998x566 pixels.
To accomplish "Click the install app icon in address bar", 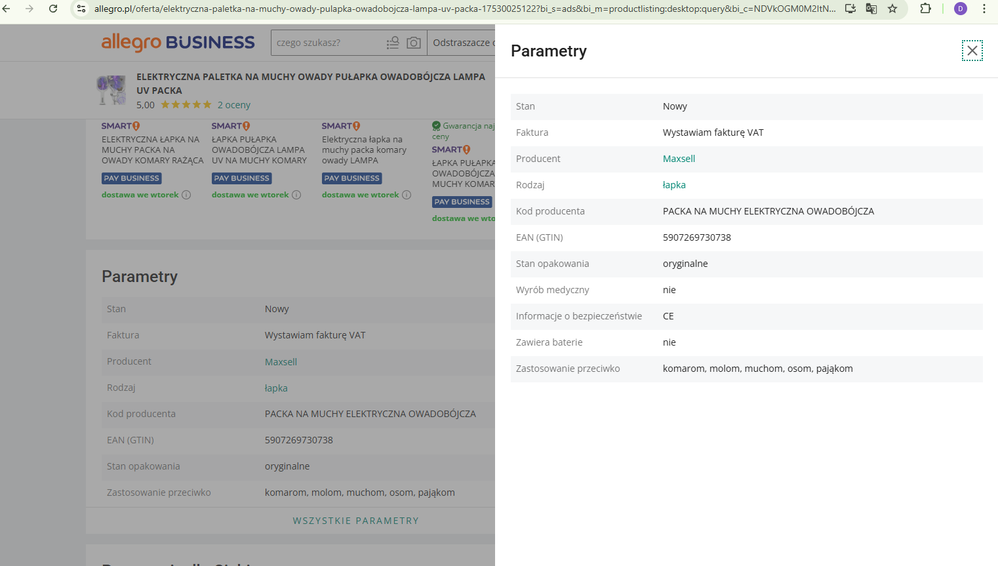I will (850, 9).
